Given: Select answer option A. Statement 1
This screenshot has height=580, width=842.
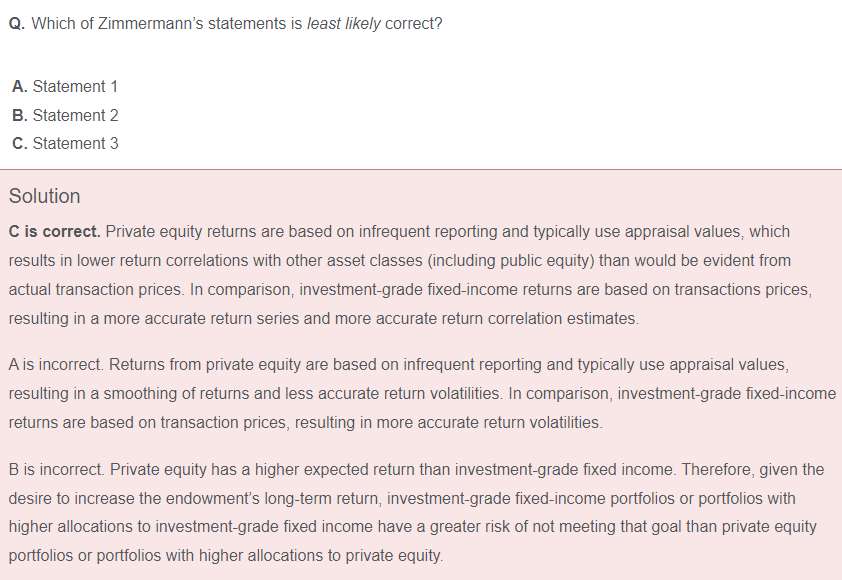Looking at the screenshot, I should tap(64, 86).
